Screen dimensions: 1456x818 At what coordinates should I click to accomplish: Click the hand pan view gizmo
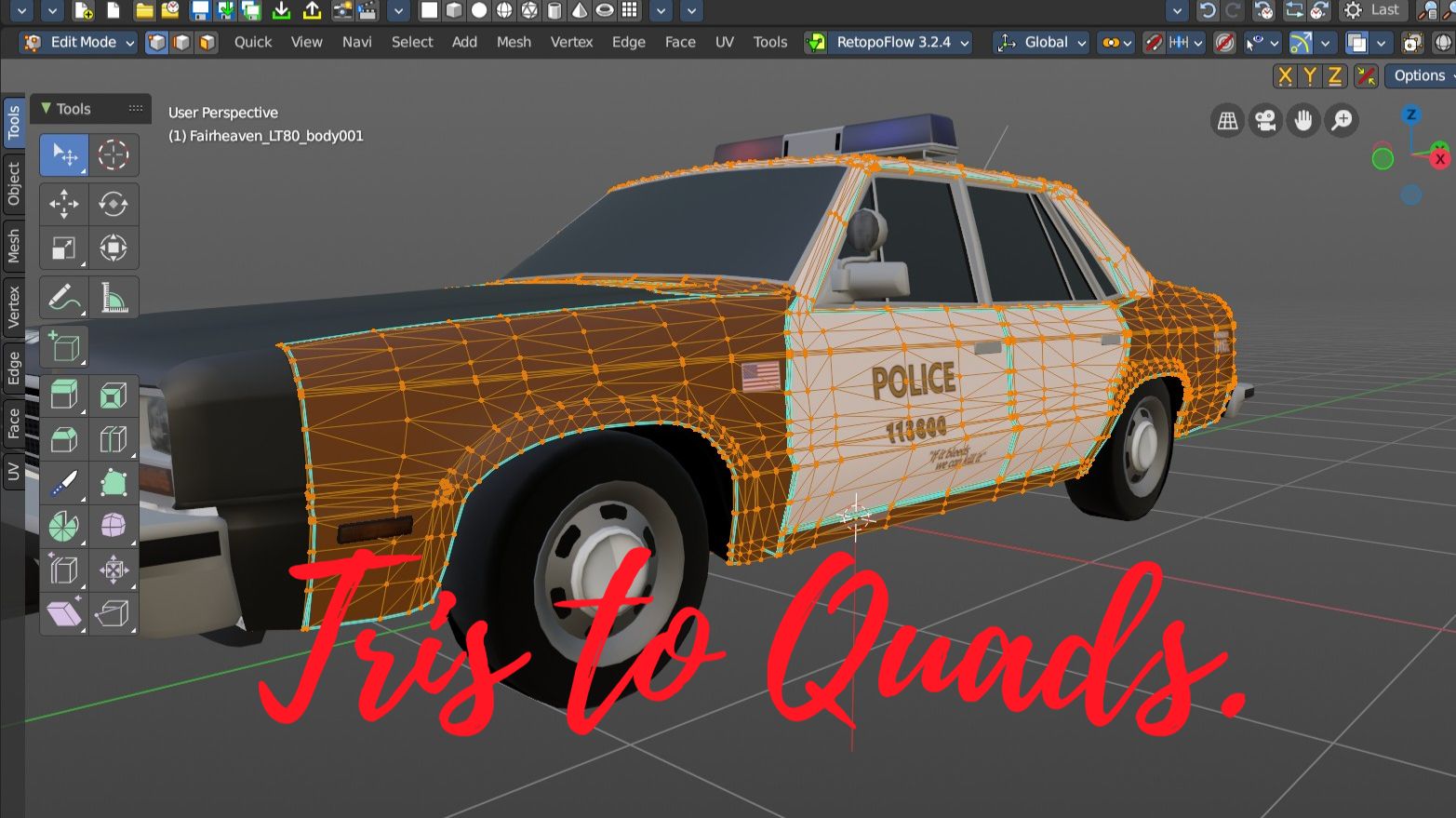[1303, 121]
